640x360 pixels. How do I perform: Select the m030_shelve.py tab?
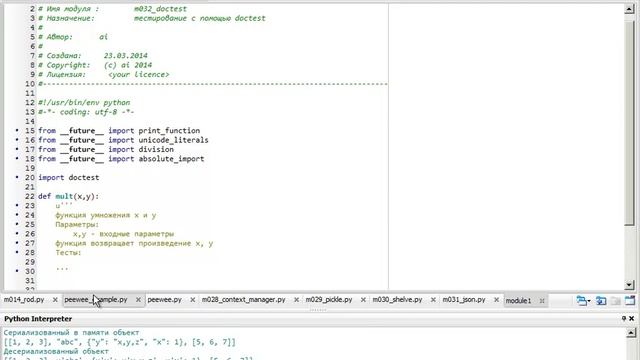pos(397,300)
